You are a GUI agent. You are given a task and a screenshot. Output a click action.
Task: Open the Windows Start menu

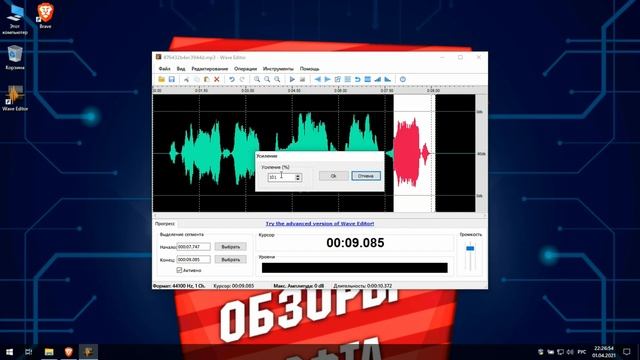(x=9, y=351)
